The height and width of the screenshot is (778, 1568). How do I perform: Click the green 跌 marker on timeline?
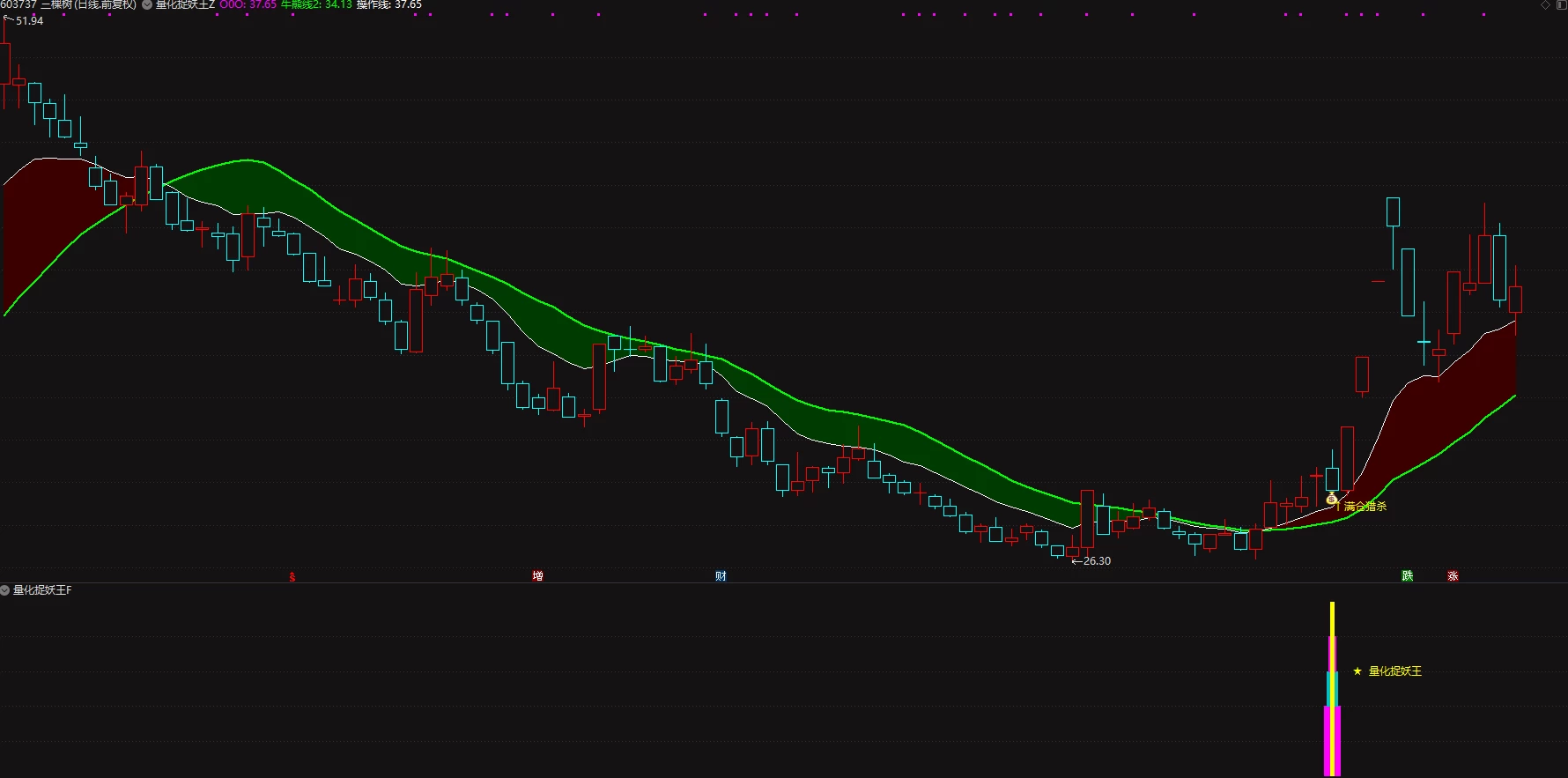coord(1408,576)
